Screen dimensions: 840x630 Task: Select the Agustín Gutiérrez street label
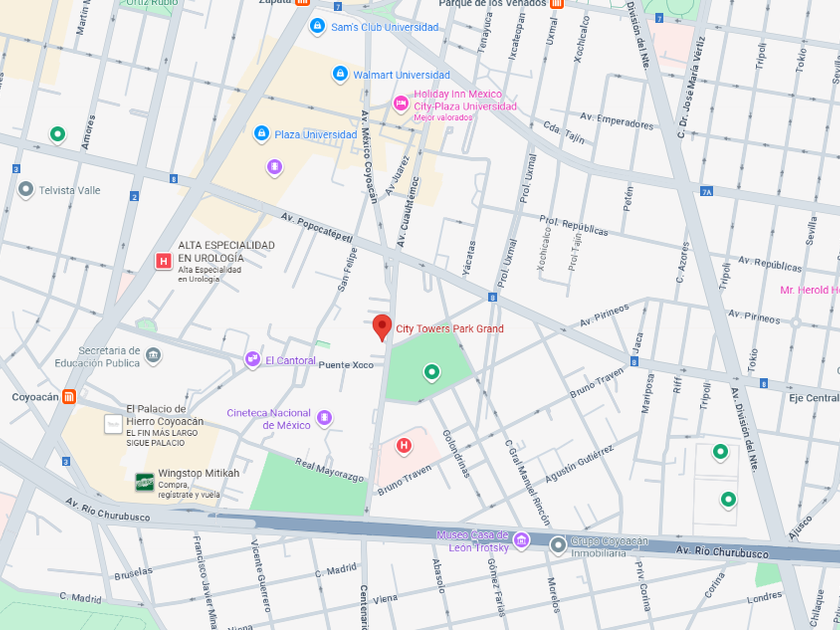click(579, 464)
